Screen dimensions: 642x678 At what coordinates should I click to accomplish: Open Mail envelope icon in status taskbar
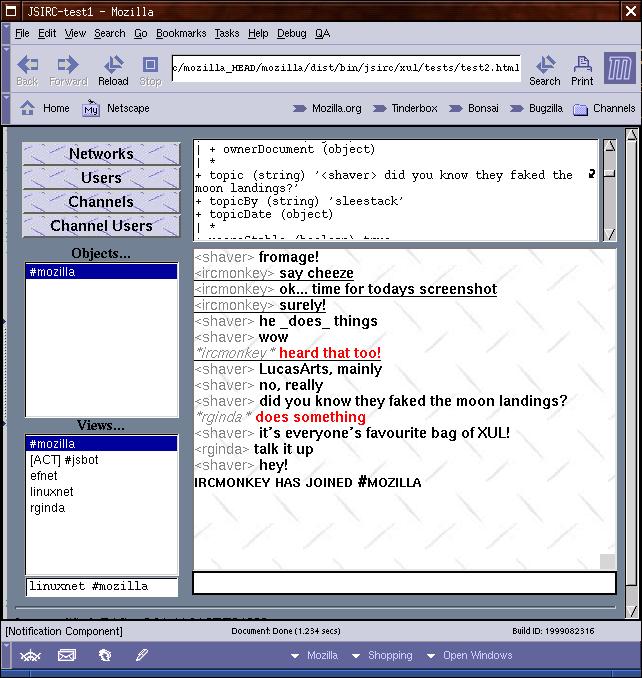click(x=67, y=656)
